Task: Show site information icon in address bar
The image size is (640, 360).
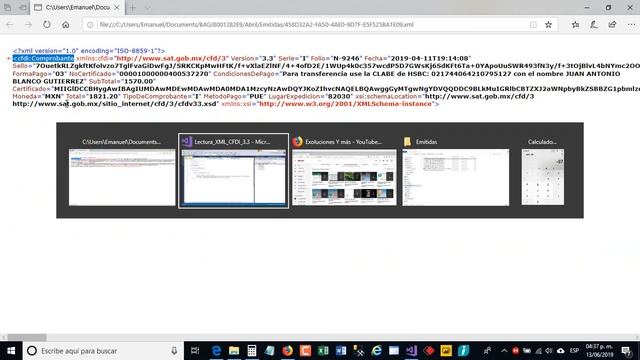Action: pos(91,25)
